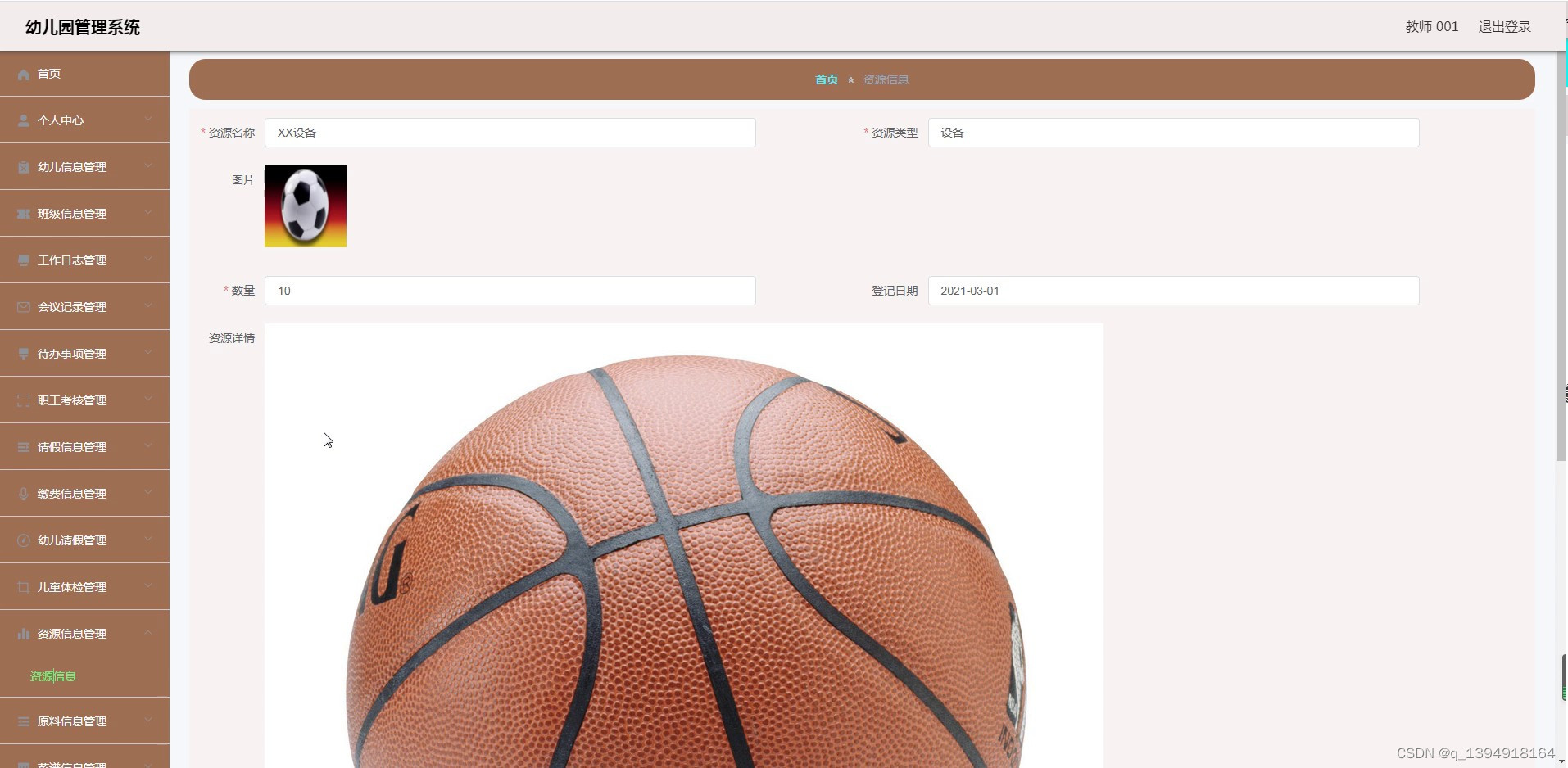The image size is (1568, 768).
Task: Expand 个人中心 submenu arrow
Action: tap(148, 120)
